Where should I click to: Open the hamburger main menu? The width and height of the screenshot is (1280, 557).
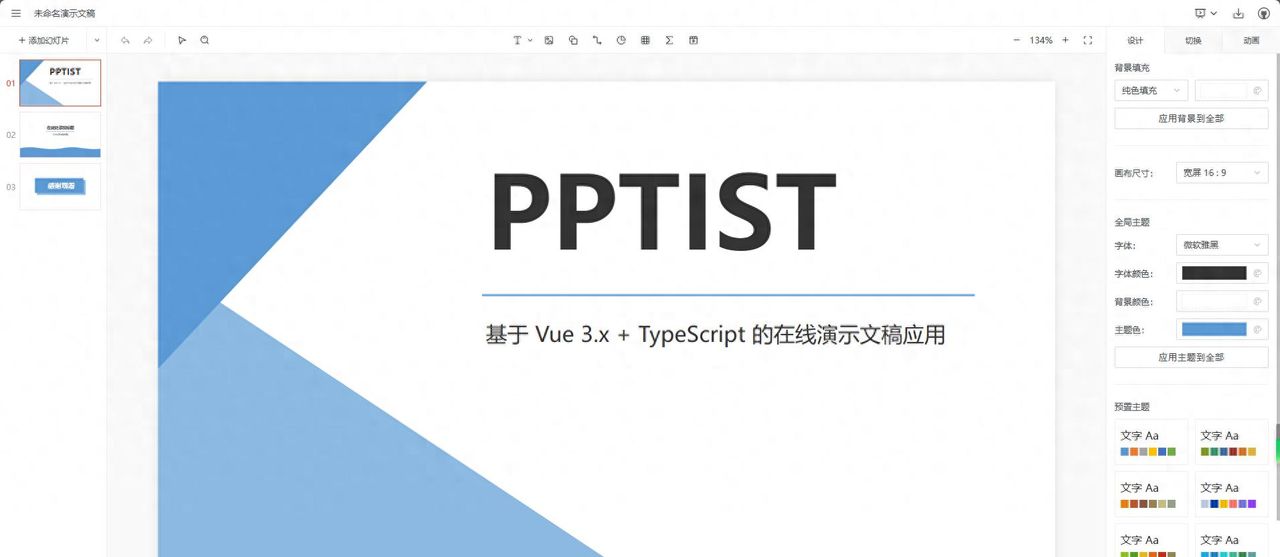tap(16, 13)
